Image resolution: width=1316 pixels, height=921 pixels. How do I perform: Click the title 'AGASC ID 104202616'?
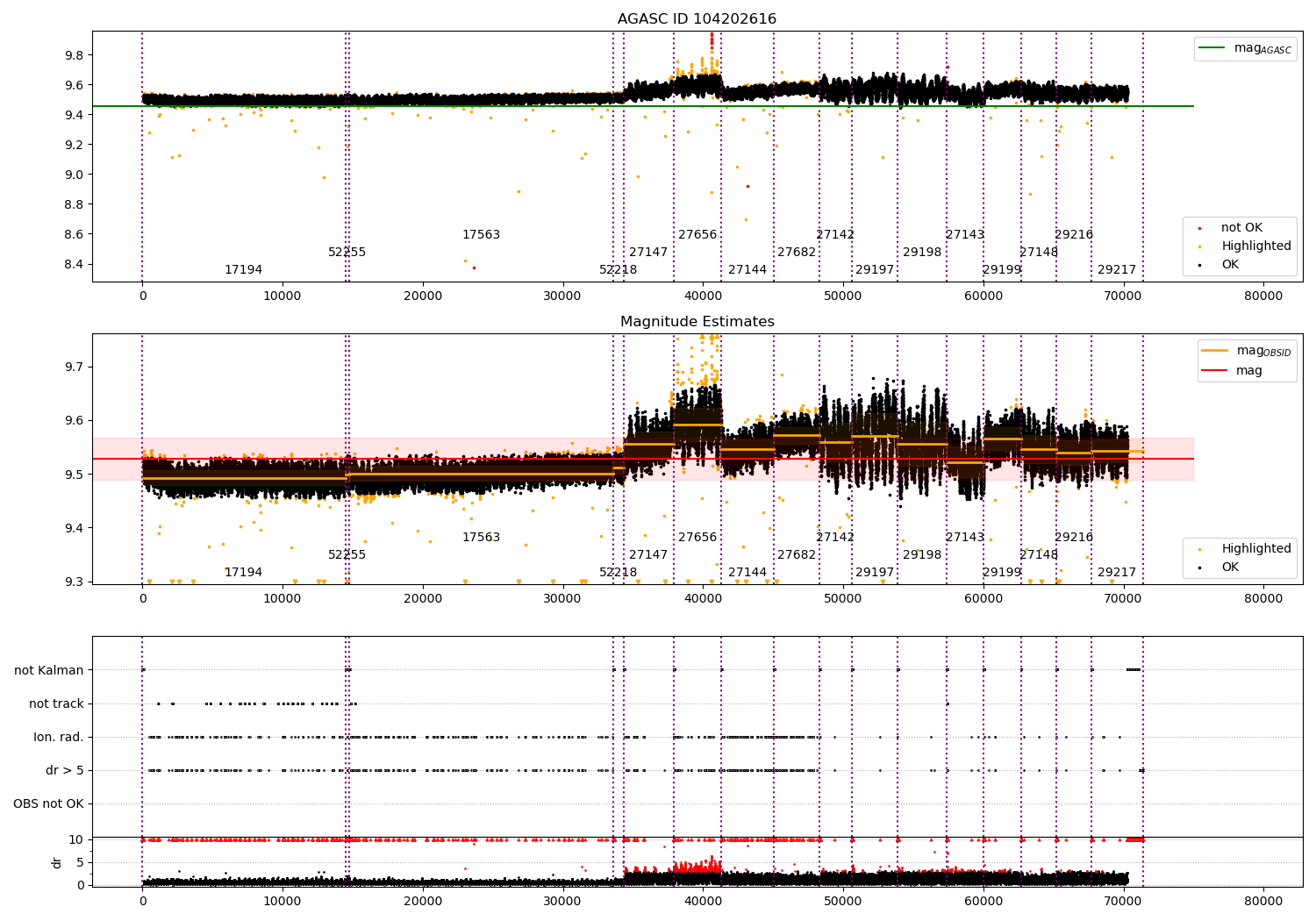pyautogui.click(x=697, y=19)
